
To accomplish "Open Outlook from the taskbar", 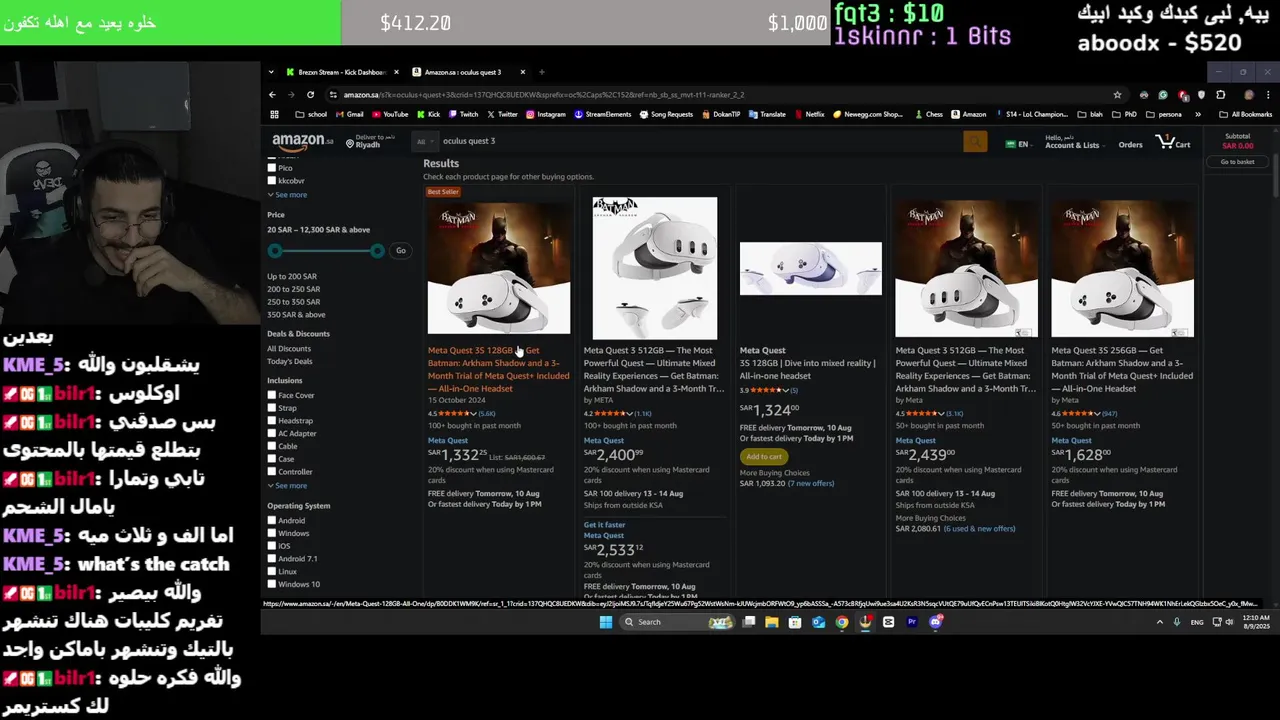I will (818, 622).
